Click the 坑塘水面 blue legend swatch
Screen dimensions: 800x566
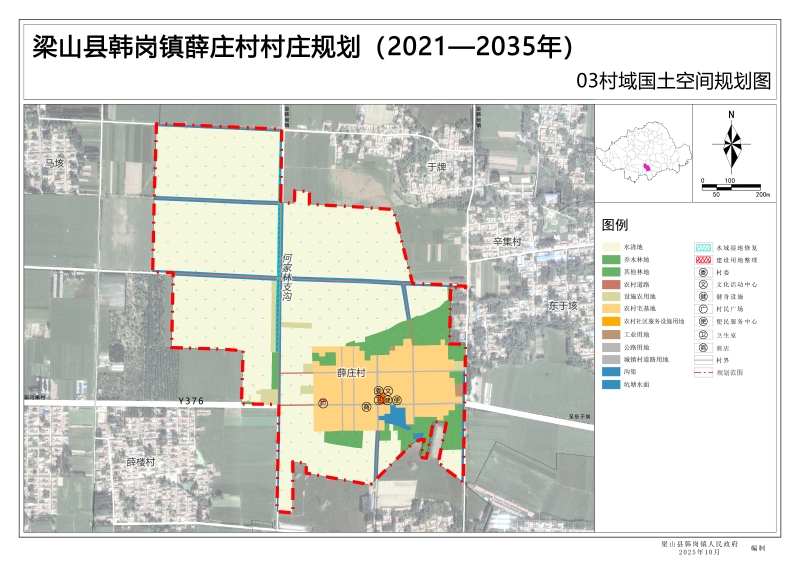coord(609,384)
